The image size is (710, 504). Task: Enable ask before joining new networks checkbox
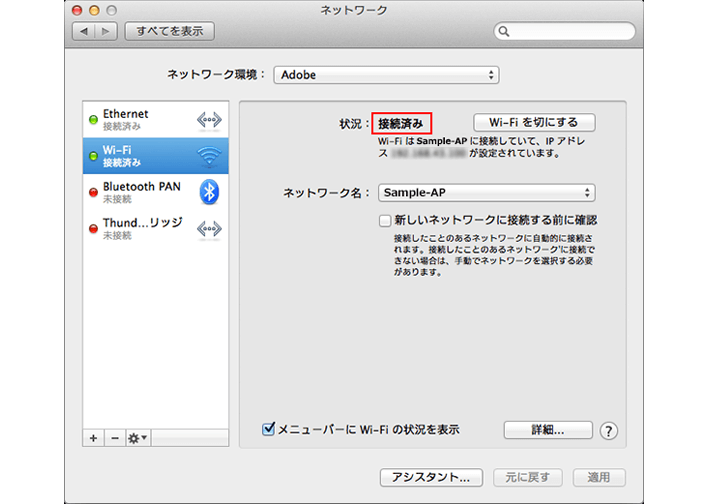click(385, 220)
